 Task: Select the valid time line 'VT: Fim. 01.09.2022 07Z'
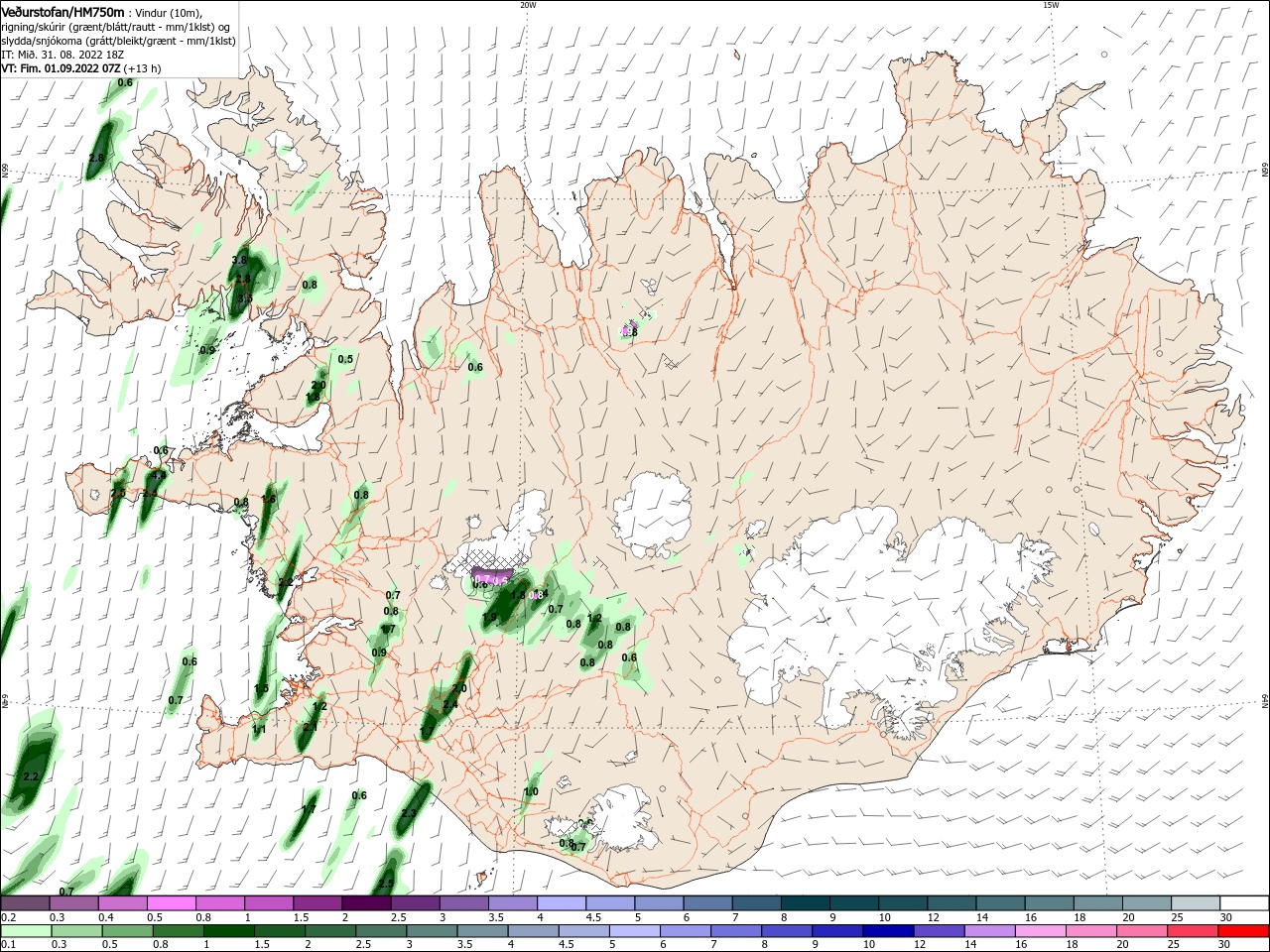tap(61, 68)
